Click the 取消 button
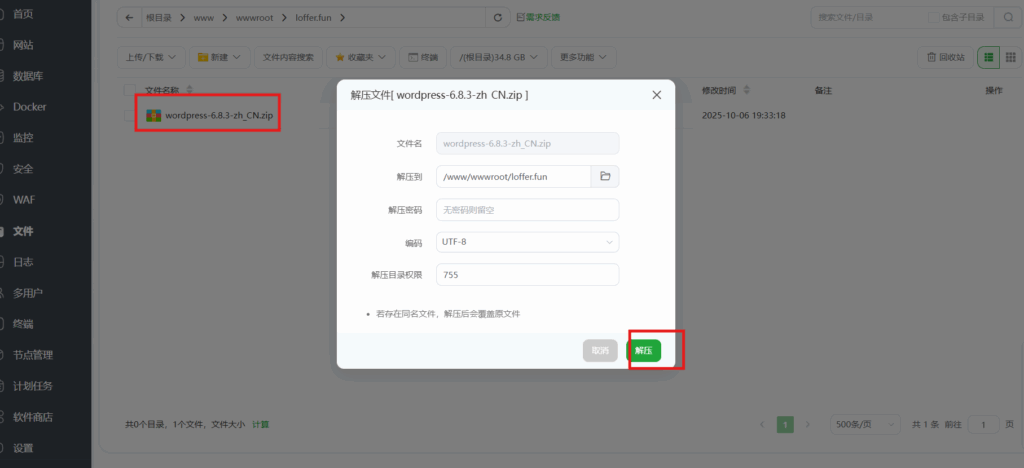The width and height of the screenshot is (1024, 468). coord(600,351)
